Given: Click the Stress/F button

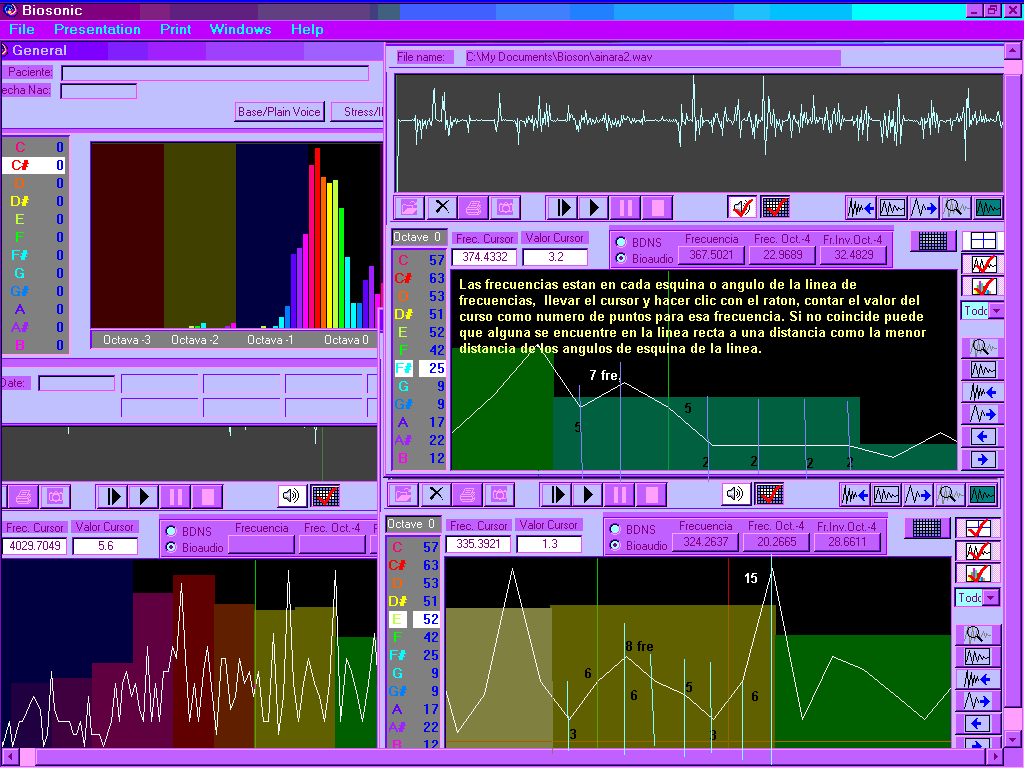Looking at the screenshot, I should (x=357, y=112).
